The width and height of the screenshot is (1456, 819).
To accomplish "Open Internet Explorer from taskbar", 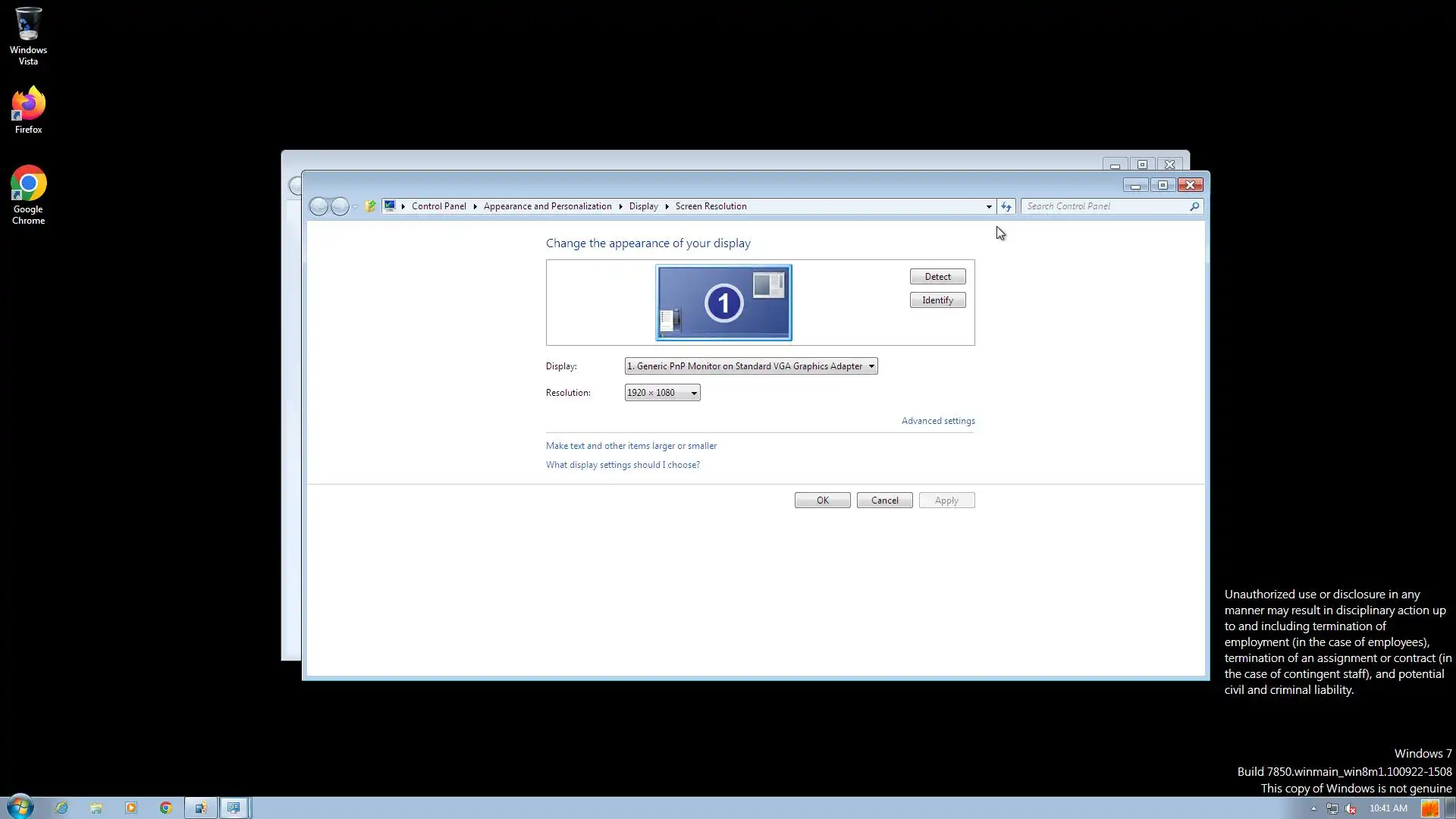I will (61, 808).
